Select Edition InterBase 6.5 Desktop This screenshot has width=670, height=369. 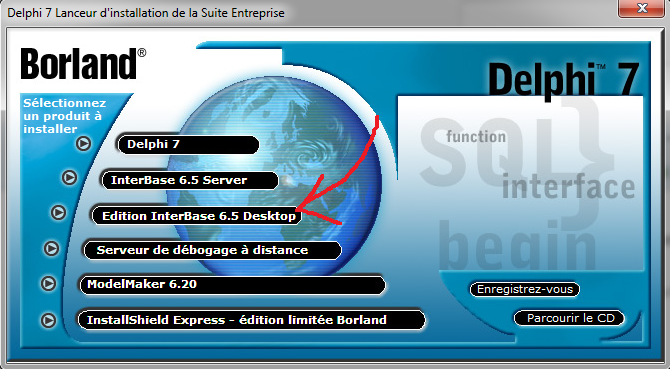tap(197, 216)
